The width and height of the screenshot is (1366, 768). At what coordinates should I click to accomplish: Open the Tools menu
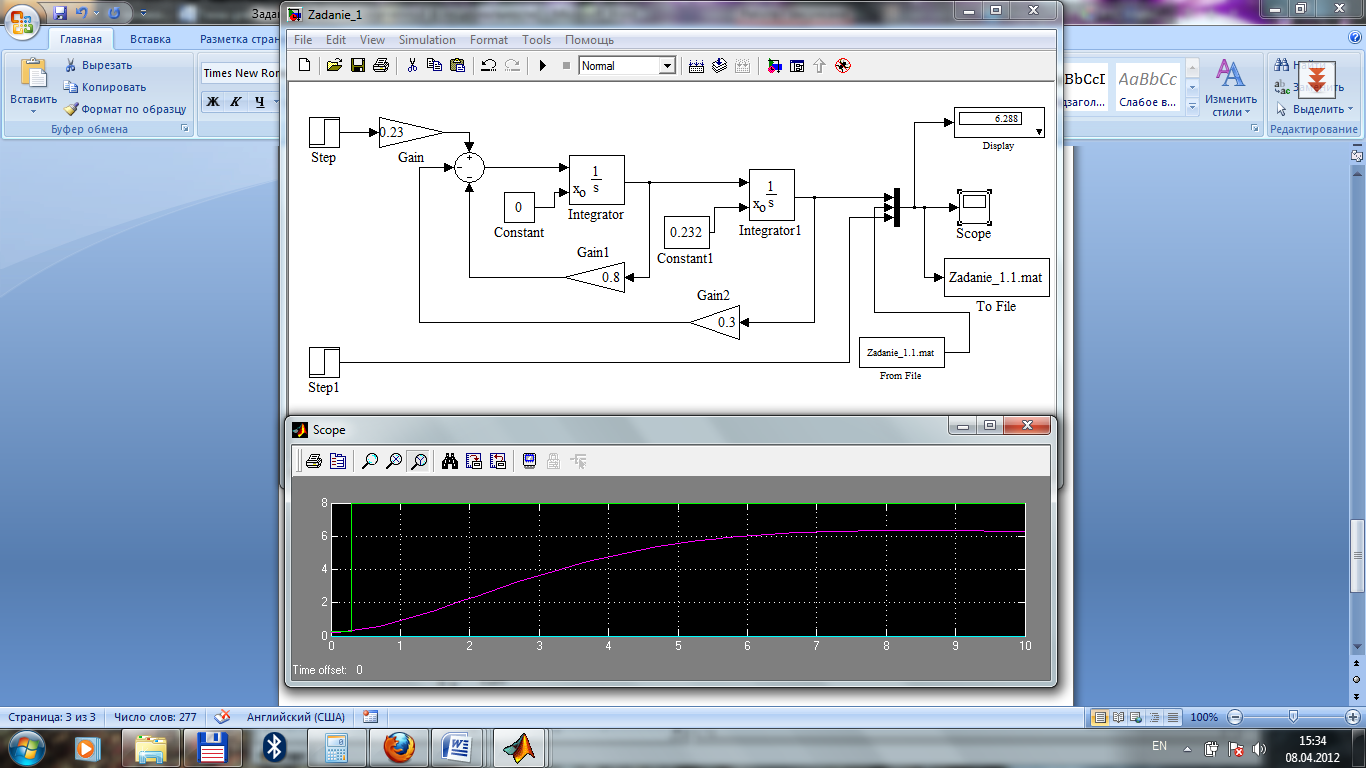coord(537,40)
